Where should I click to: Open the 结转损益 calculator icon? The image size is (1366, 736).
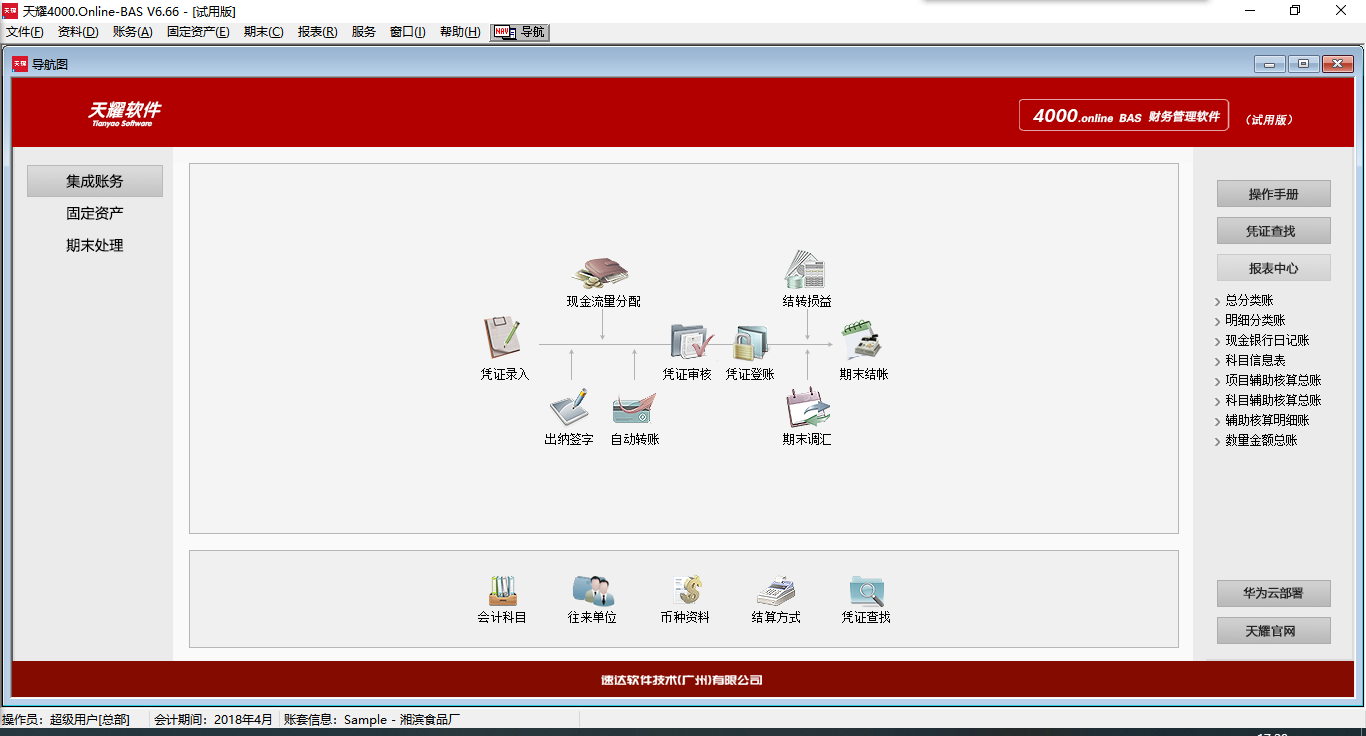pyautogui.click(x=805, y=269)
